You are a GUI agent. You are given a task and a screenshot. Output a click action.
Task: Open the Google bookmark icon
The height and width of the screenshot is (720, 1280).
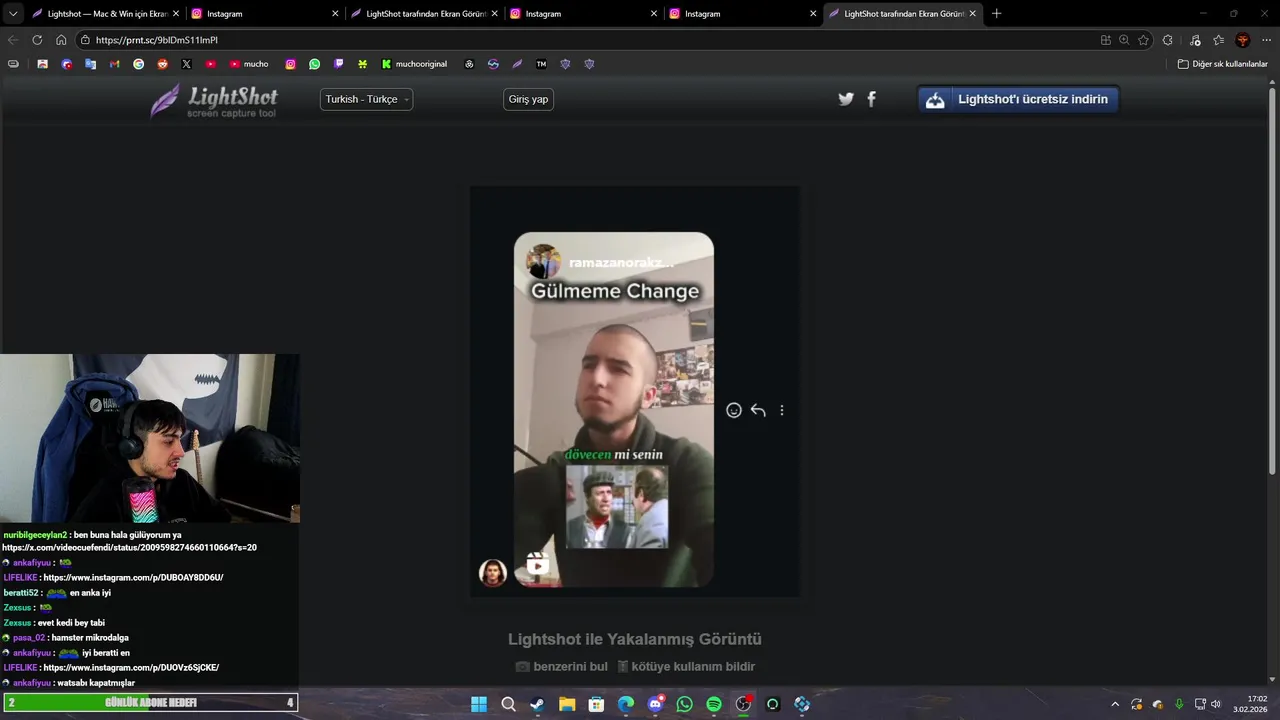pos(139,64)
